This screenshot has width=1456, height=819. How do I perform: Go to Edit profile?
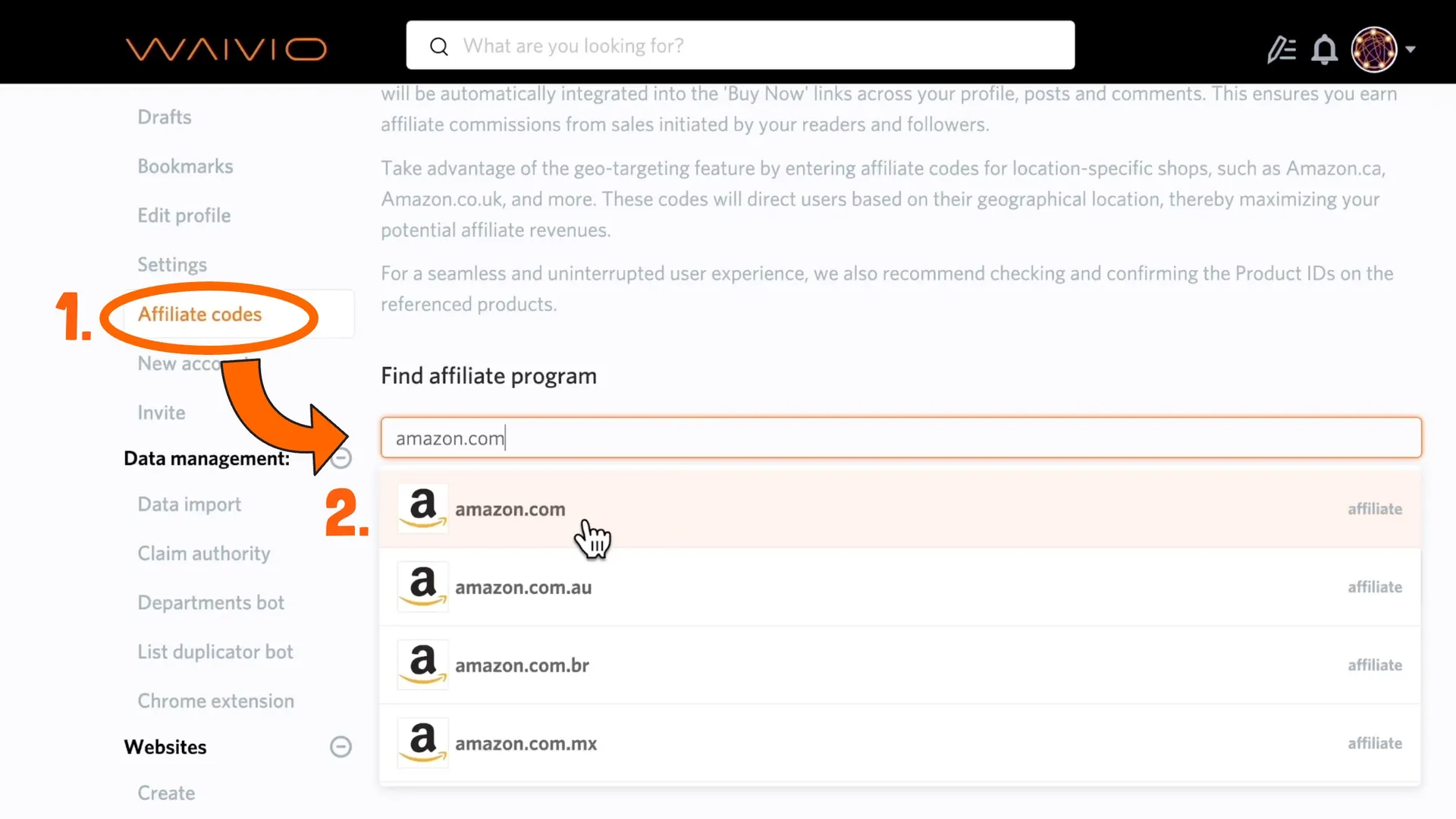click(x=184, y=215)
